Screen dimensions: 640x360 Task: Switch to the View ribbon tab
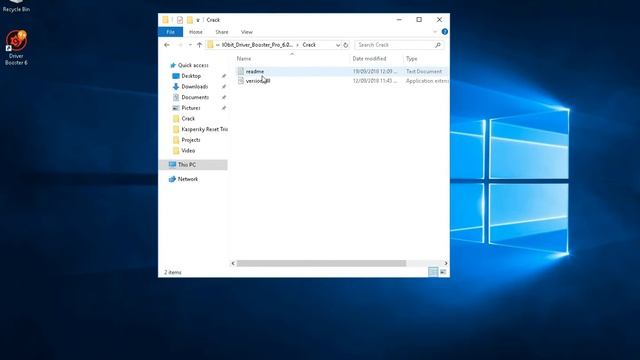tap(247, 32)
